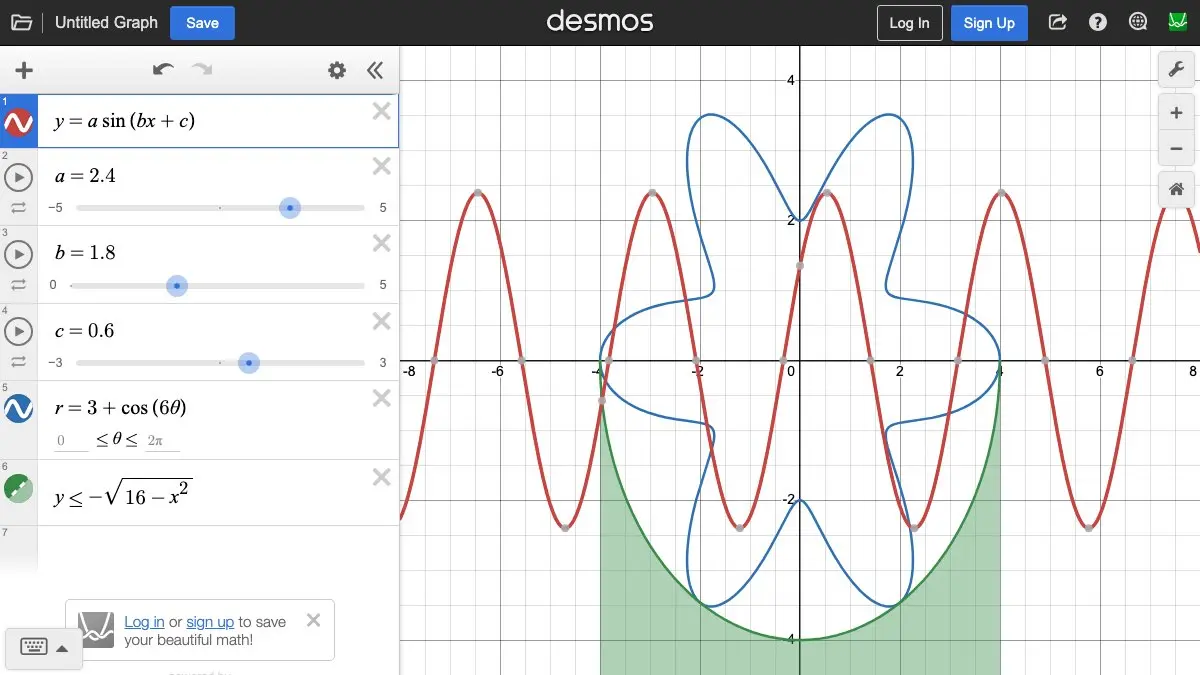
Task: Delete the c = 0.6 expression
Action: 381,321
